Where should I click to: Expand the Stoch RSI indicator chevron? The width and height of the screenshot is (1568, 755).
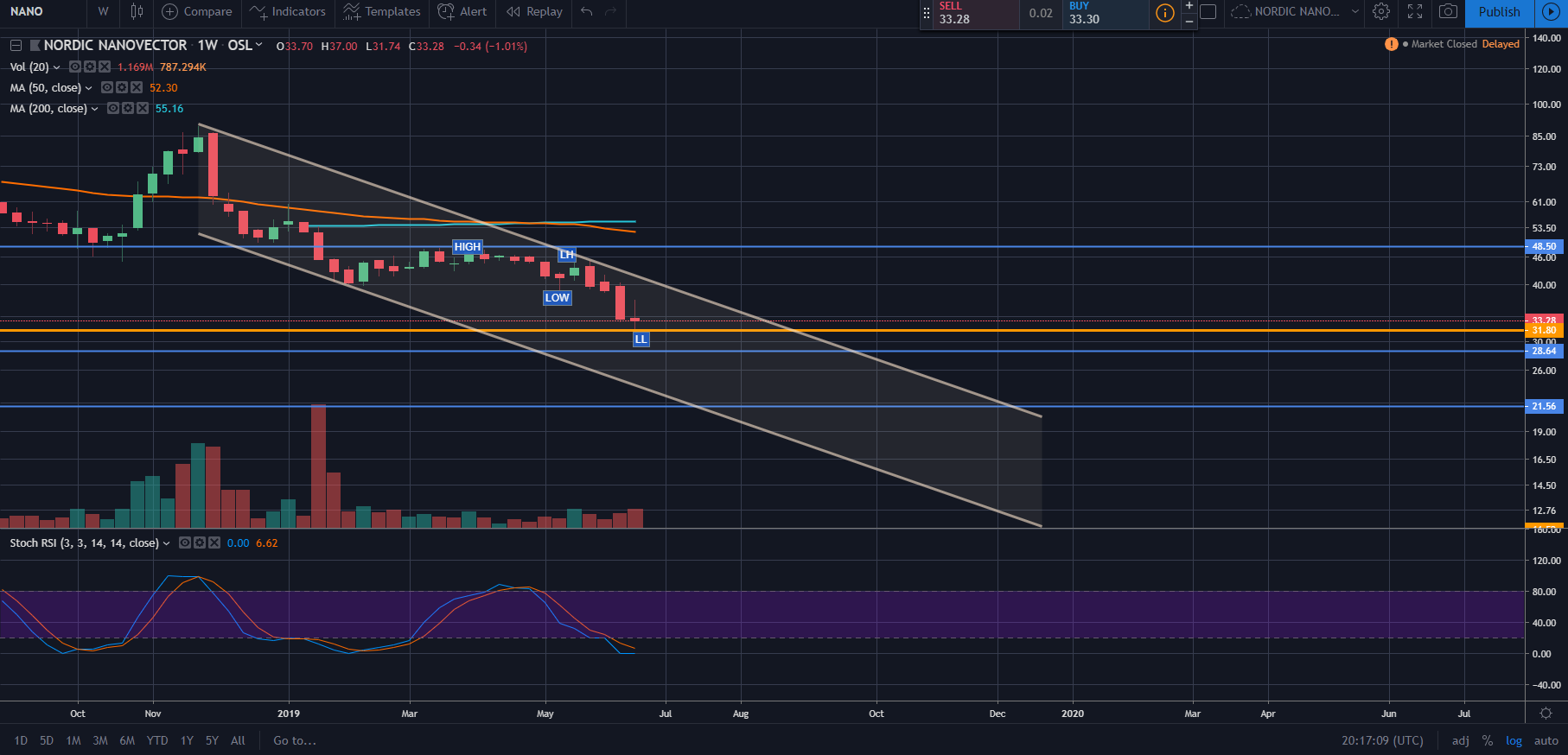[x=166, y=543]
